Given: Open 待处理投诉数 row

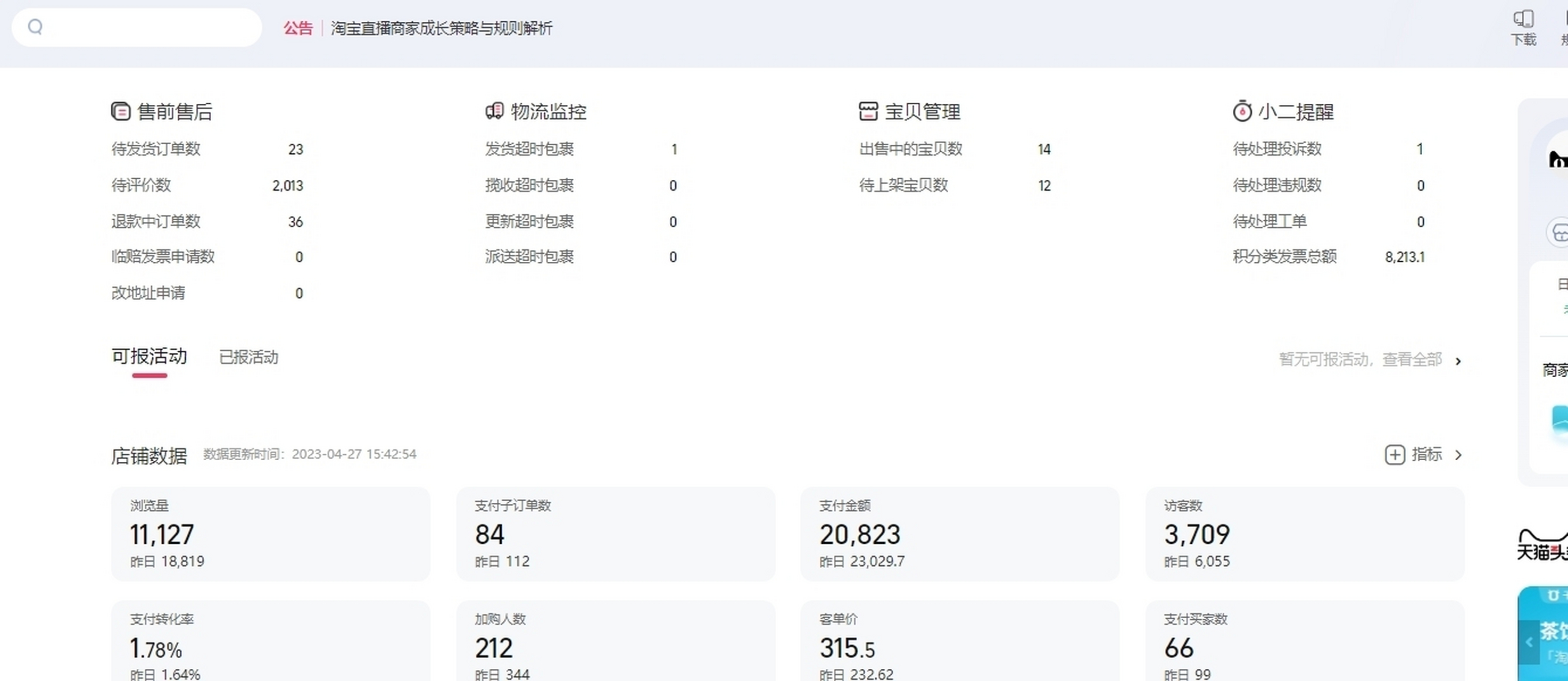Looking at the screenshot, I should [1329, 149].
